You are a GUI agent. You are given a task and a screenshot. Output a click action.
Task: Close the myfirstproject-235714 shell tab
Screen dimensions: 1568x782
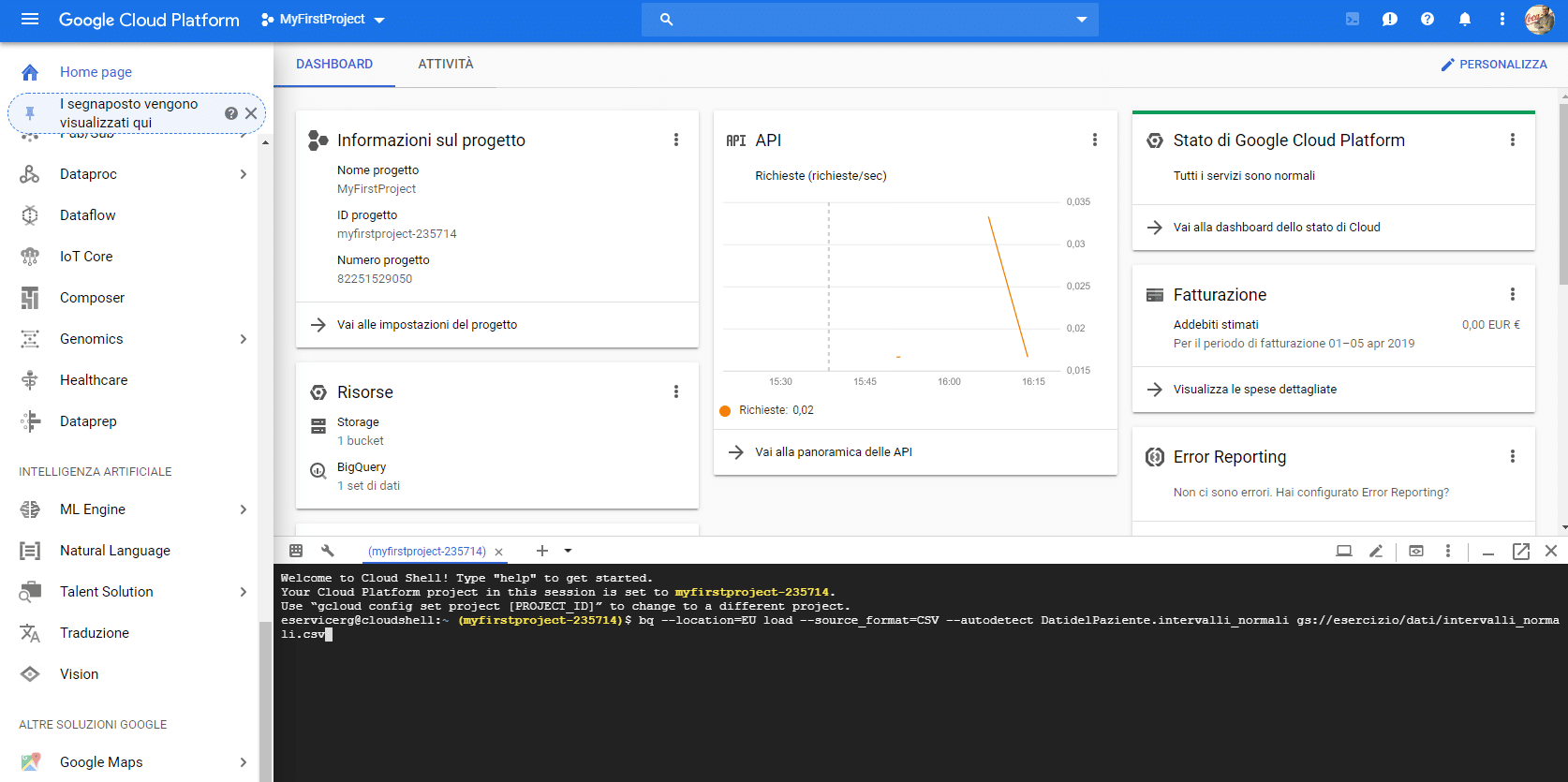coord(499,552)
